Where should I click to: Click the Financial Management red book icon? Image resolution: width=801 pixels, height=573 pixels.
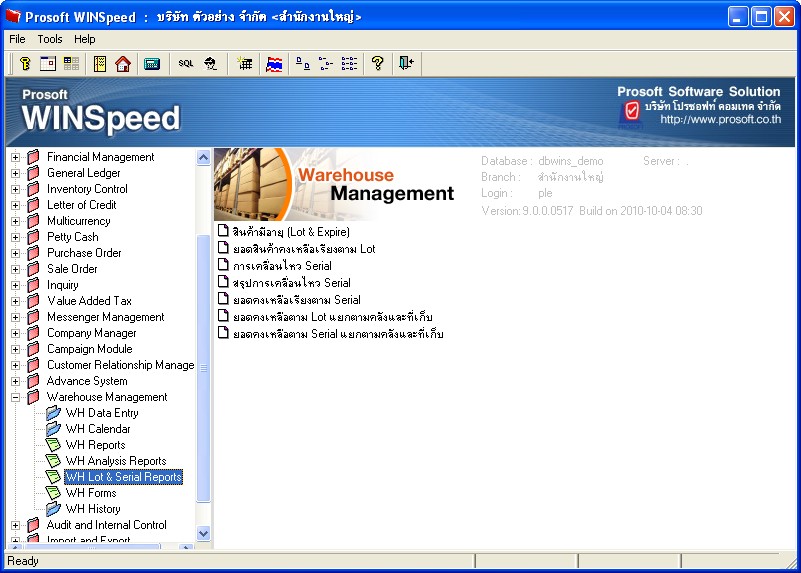pyautogui.click(x=33, y=157)
